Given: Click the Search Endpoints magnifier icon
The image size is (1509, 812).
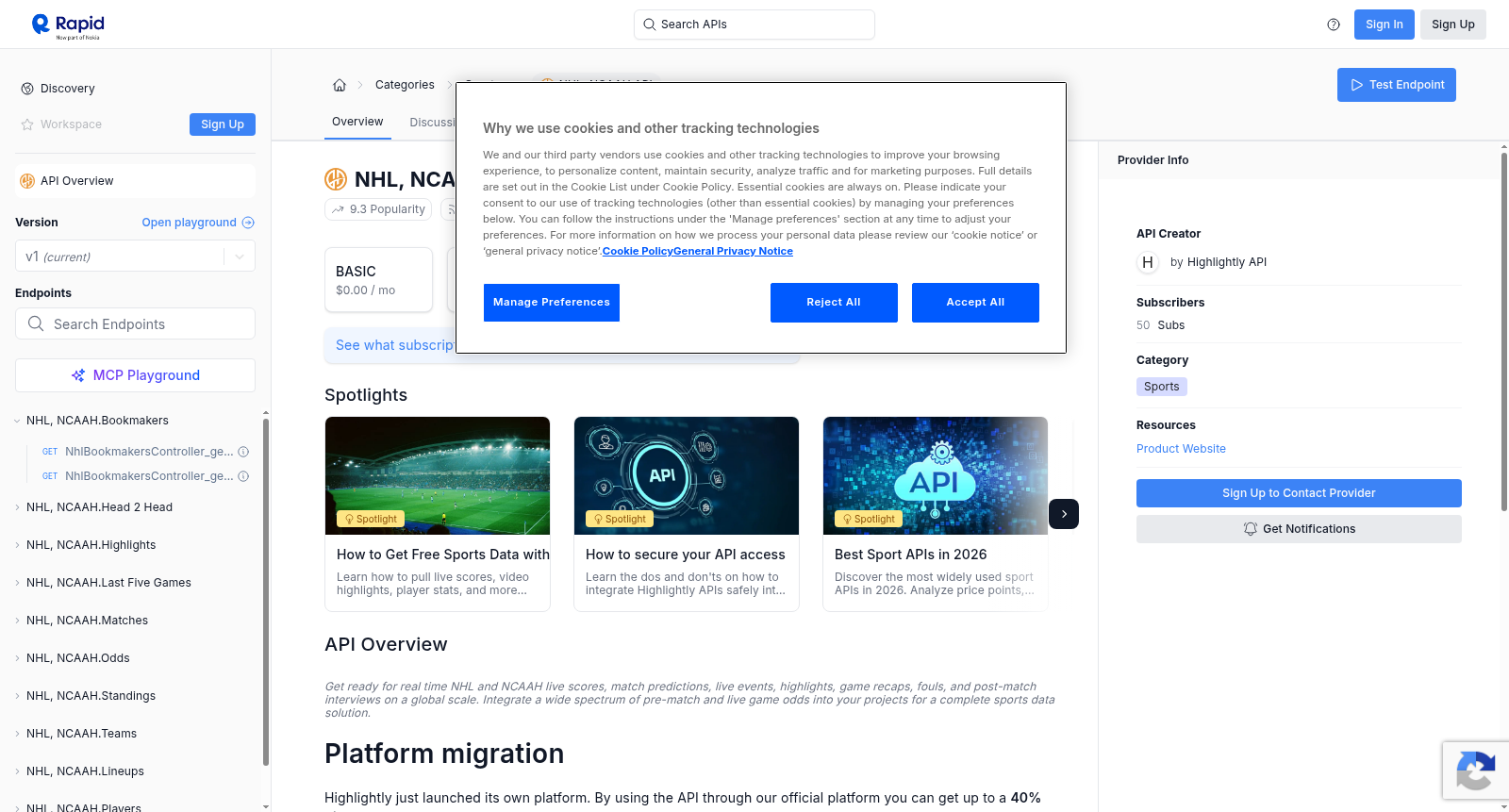Looking at the screenshot, I should [x=36, y=323].
